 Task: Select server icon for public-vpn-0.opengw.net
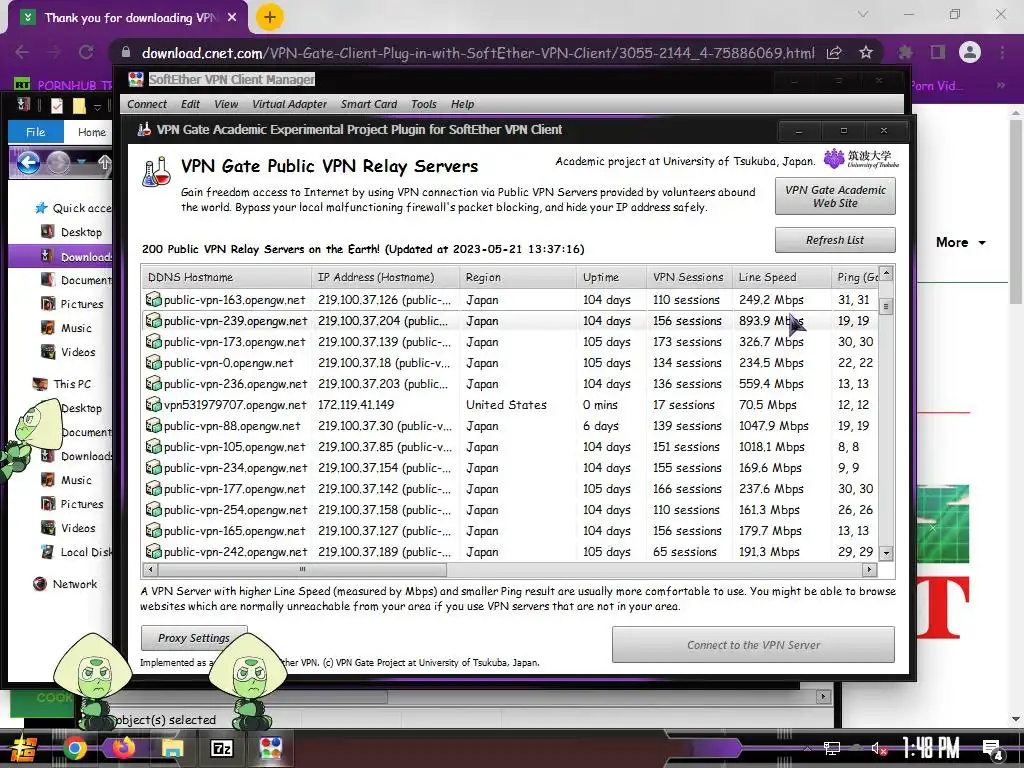[x=153, y=362]
